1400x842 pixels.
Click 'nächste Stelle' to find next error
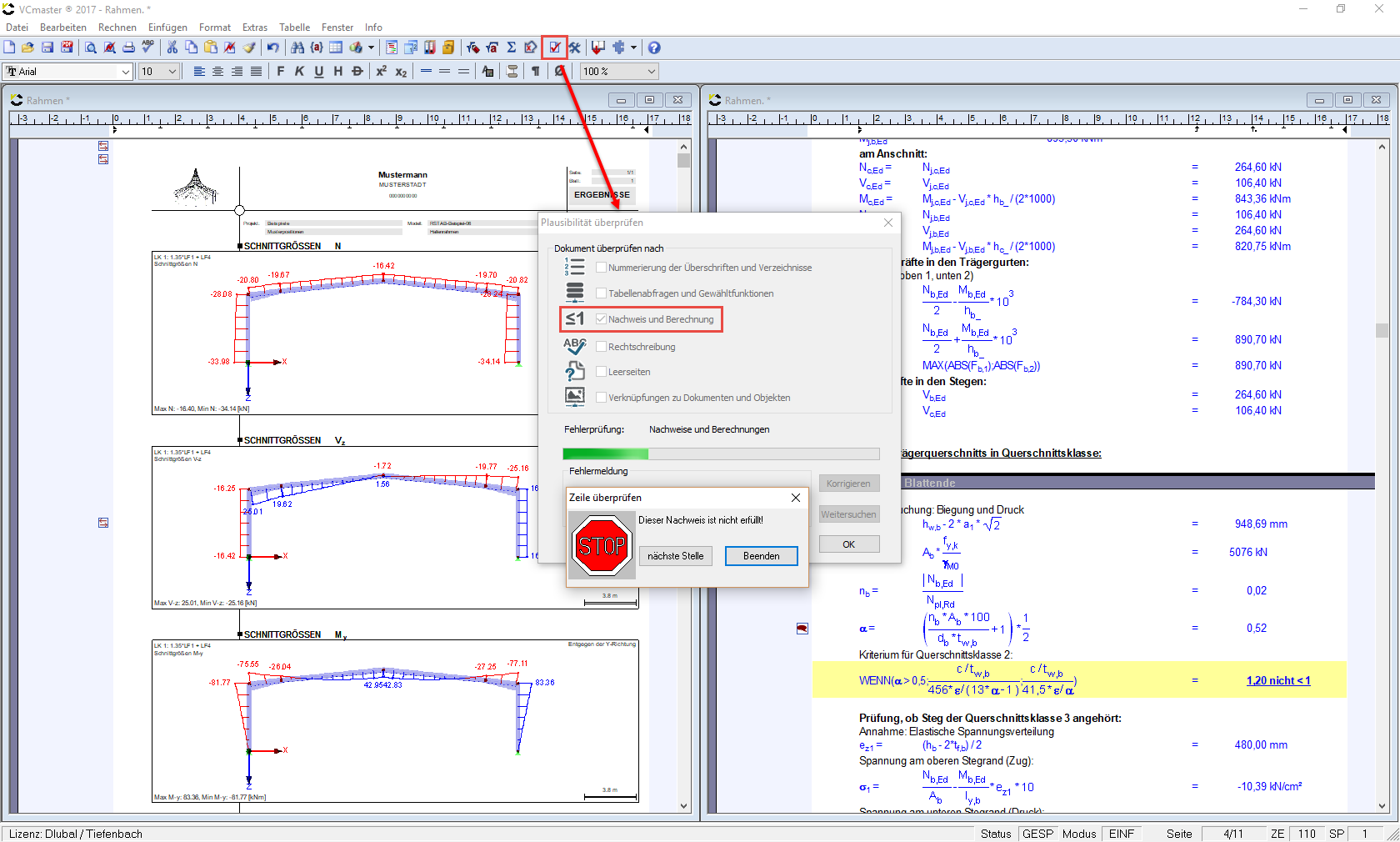pyautogui.click(x=676, y=556)
